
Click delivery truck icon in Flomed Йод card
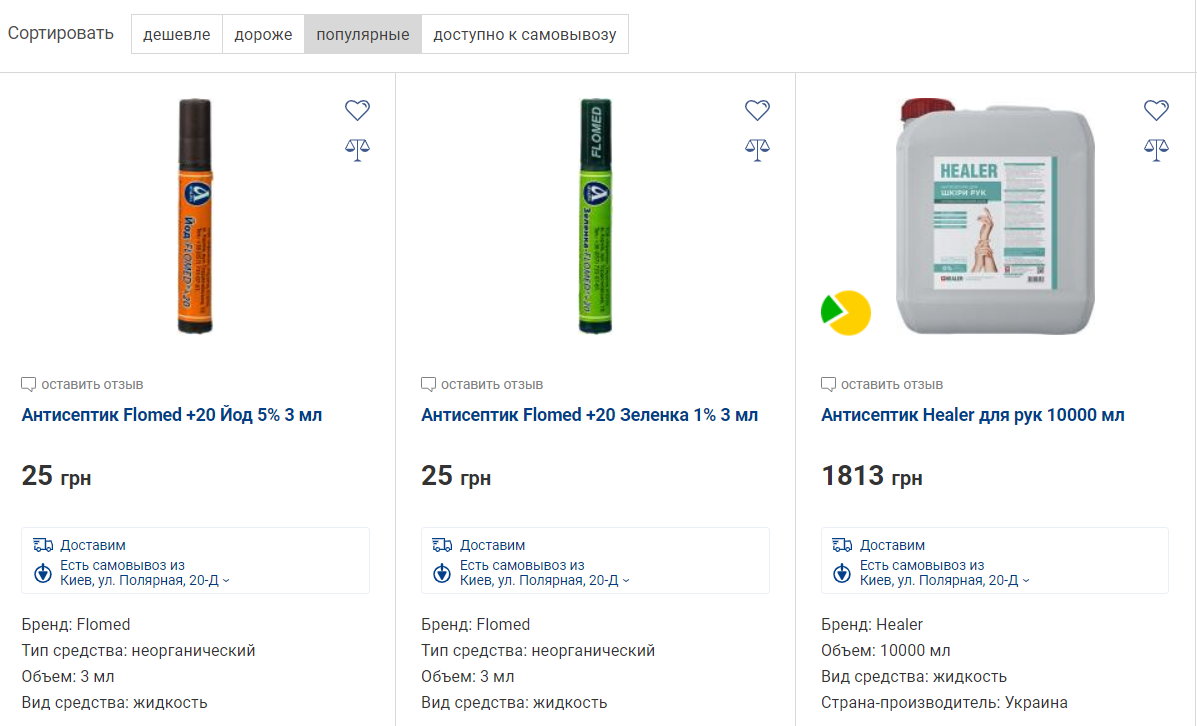coord(43,545)
